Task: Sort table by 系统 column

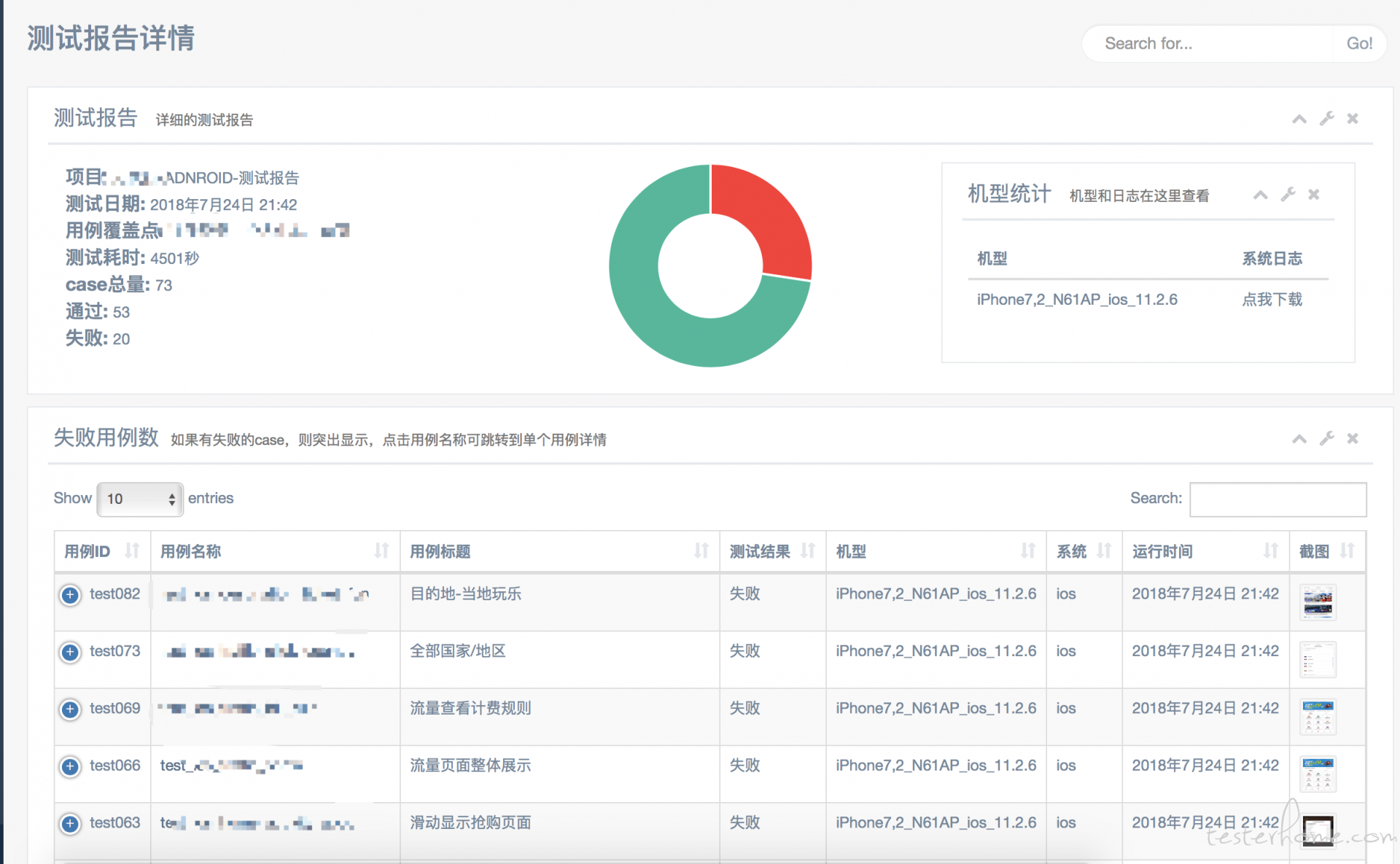Action: [x=1084, y=551]
